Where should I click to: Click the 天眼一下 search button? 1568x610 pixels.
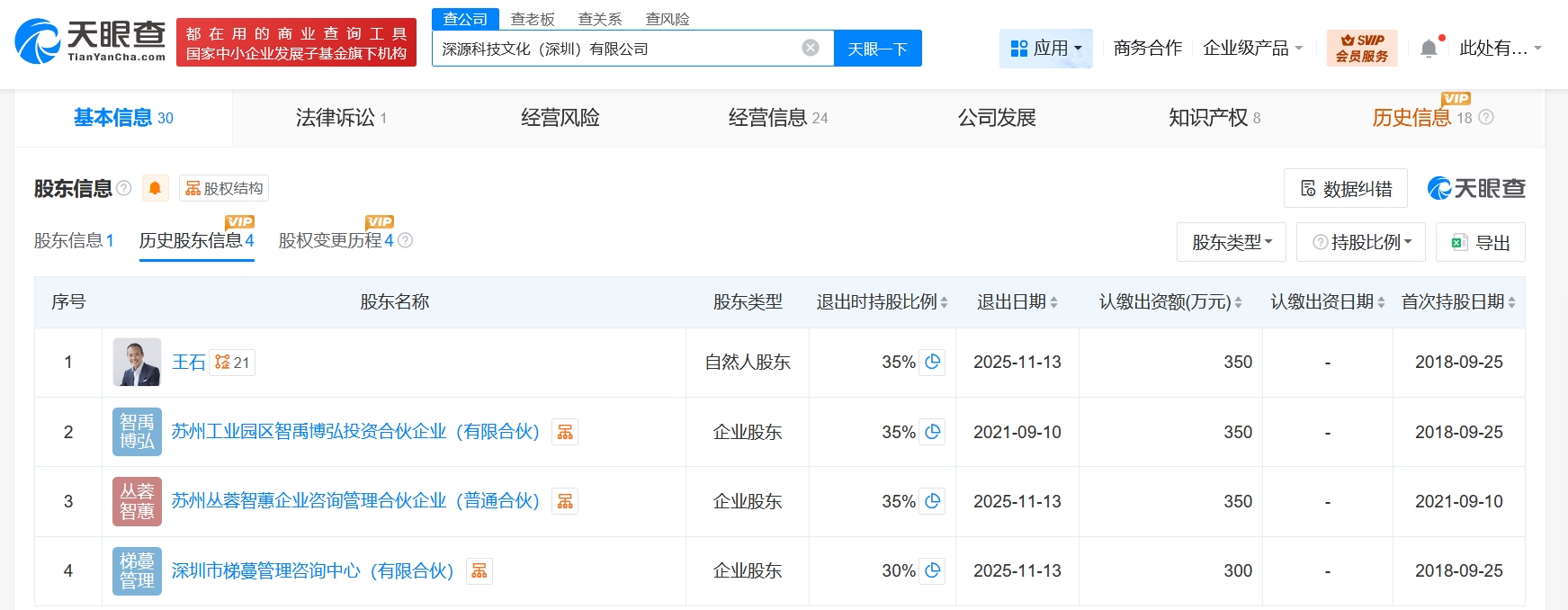(877, 49)
